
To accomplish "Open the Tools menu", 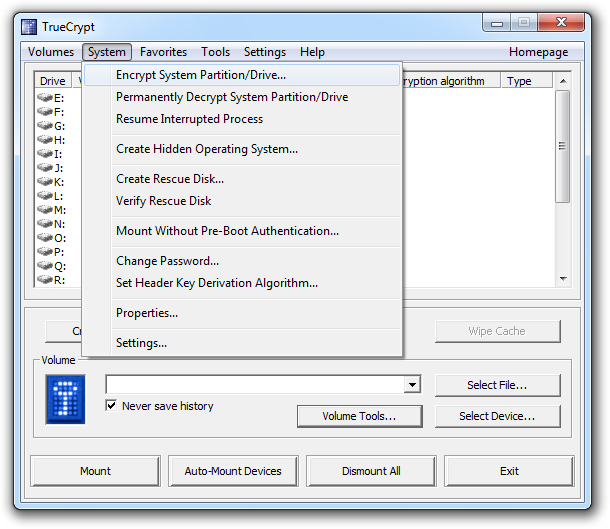I will (x=216, y=52).
